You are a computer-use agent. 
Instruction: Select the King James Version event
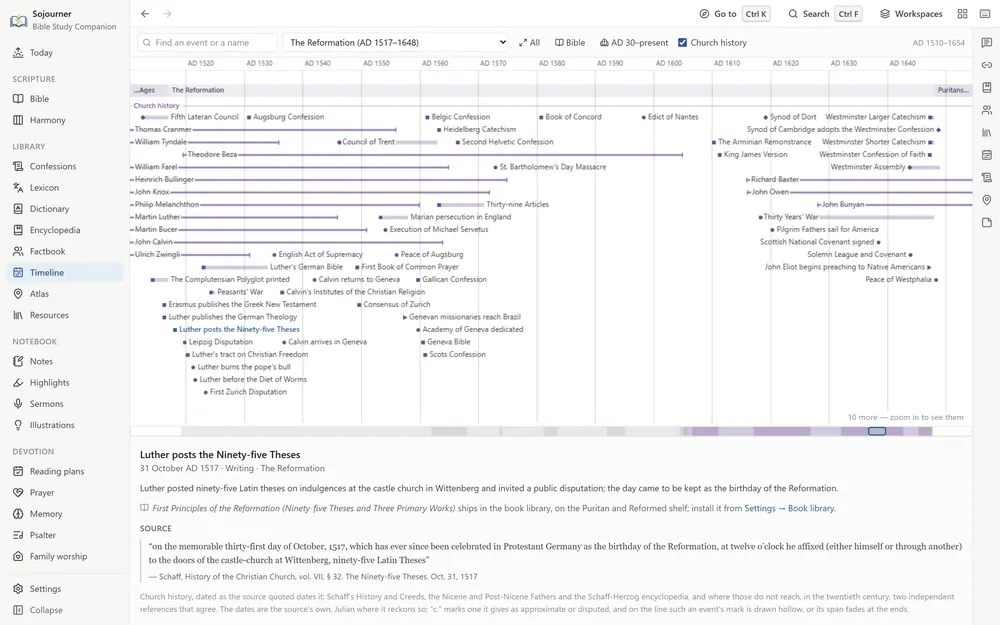(753, 154)
